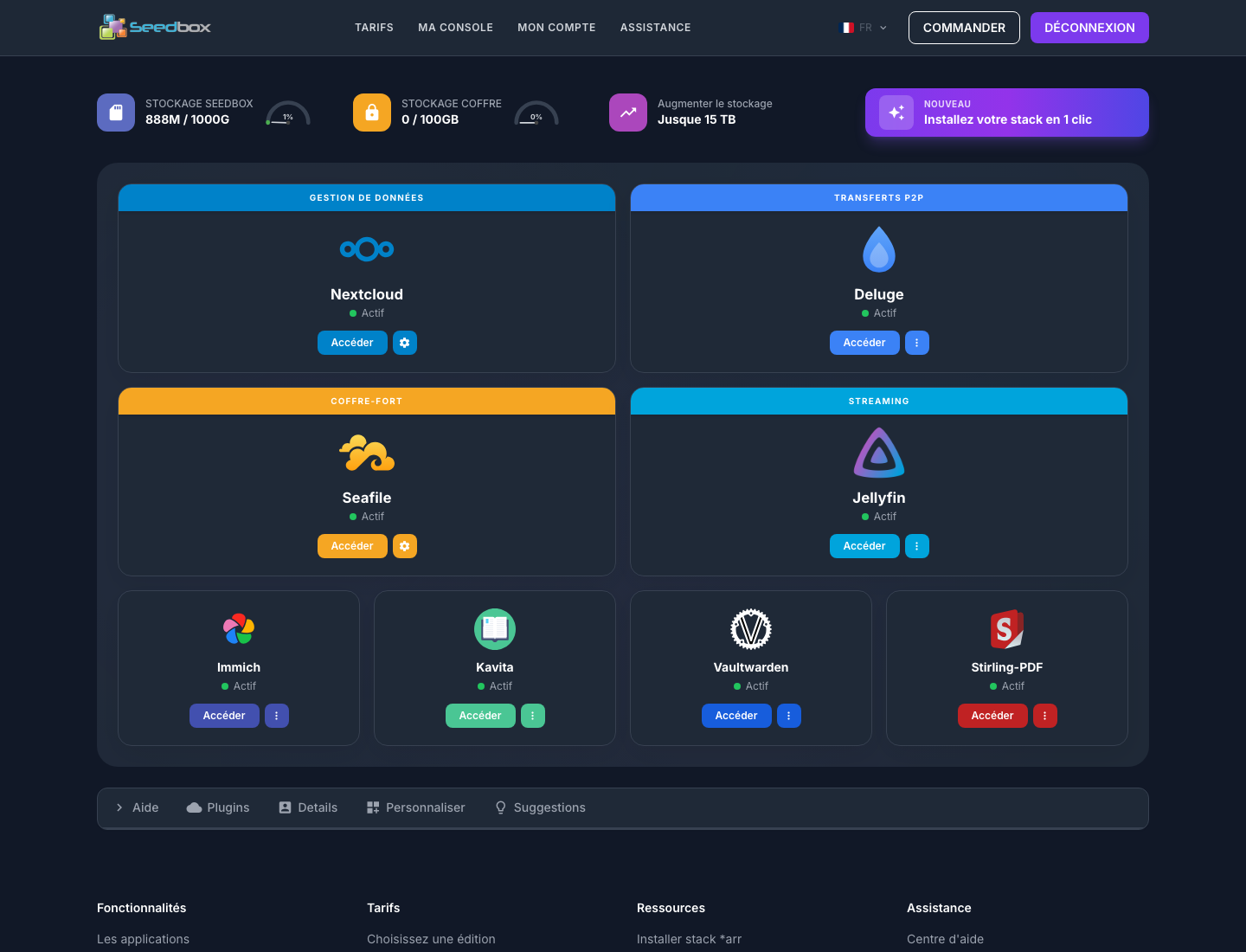1246x952 pixels.
Task: Click Accéder for Kavita
Action: click(480, 716)
